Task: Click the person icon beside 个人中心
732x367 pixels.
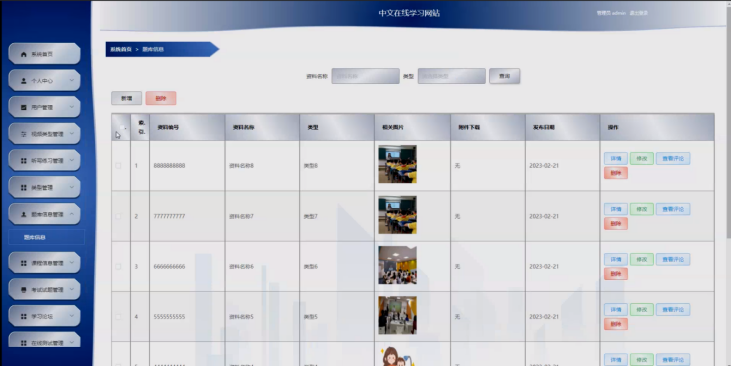Action: (x=24, y=81)
